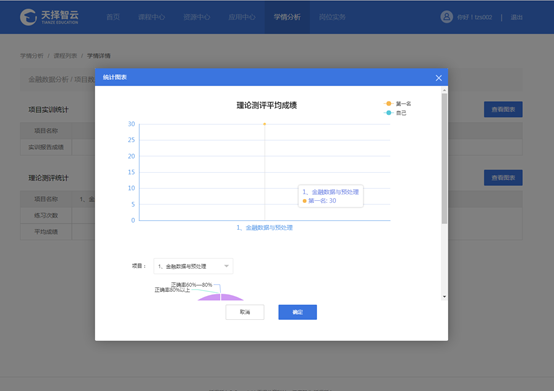This screenshot has width=554, height=391.
Task: Click the scrollbar down arrow in dialog
Action: (x=444, y=297)
